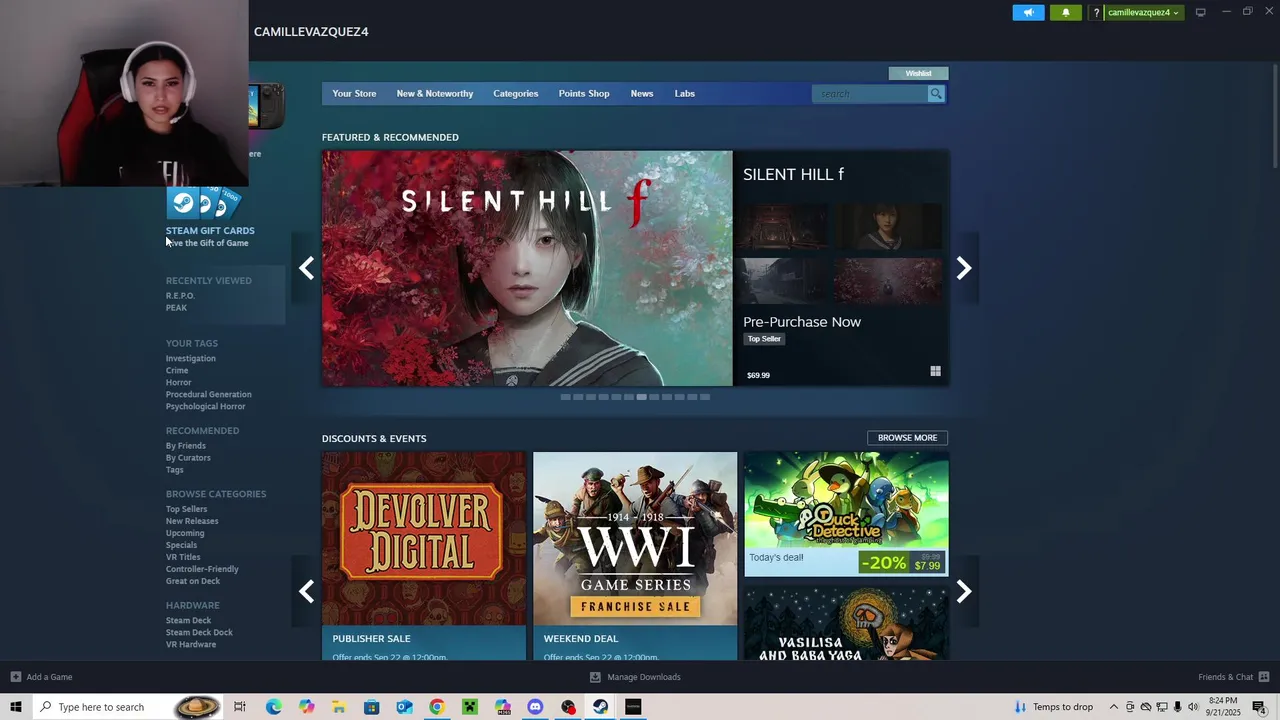This screenshot has height=720, width=1280.
Task: Open recommendations By Curators
Action: 188,458
